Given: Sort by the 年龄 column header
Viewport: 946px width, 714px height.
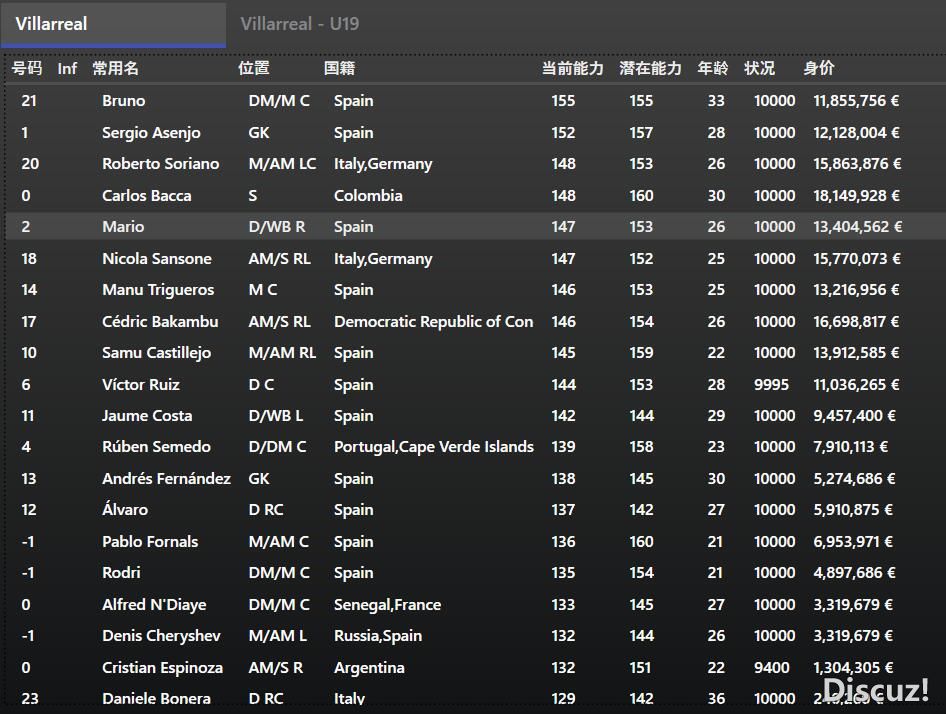Looking at the screenshot, I should click(713, 68).
